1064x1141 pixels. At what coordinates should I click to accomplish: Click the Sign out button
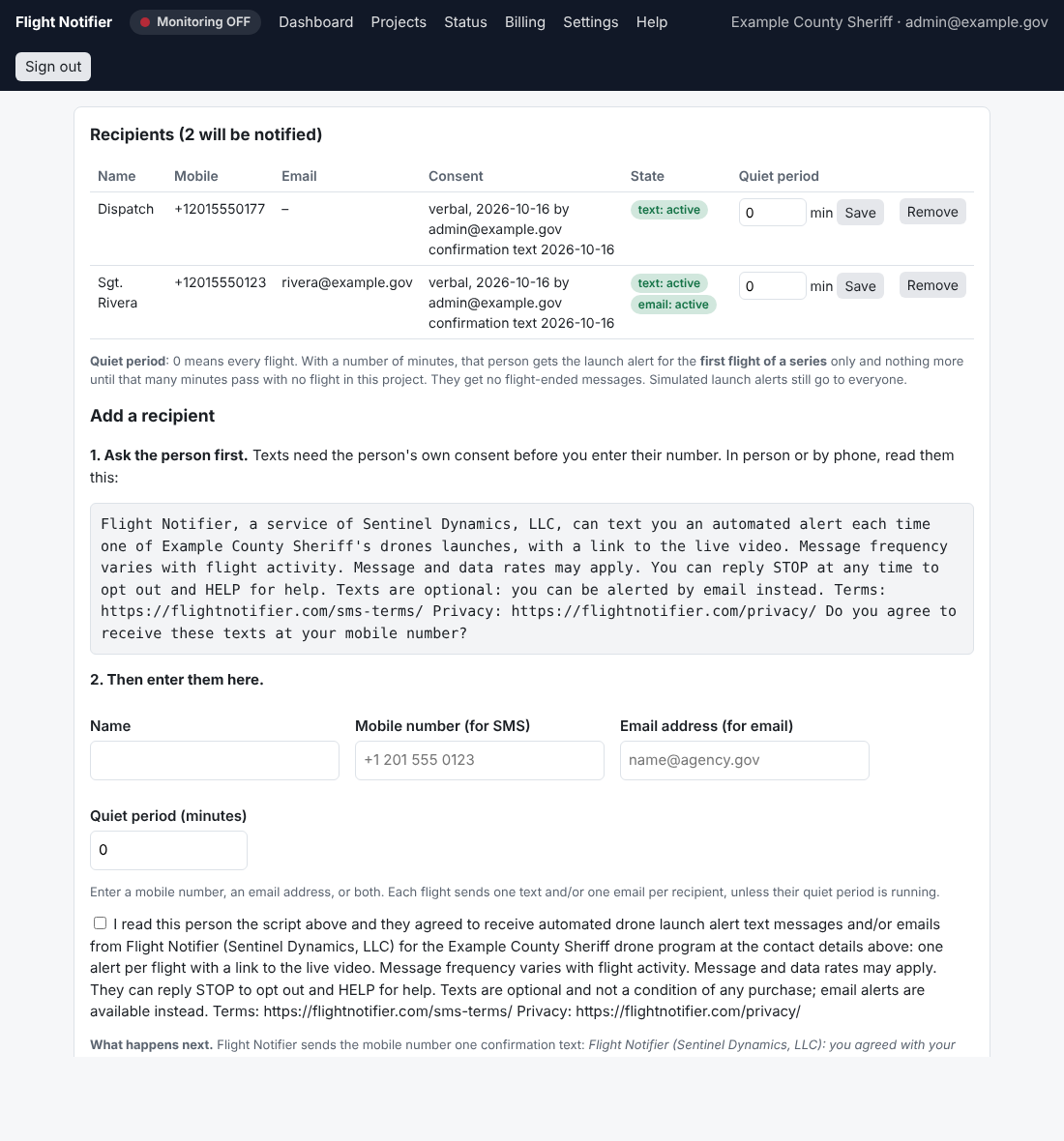[53, 66]
